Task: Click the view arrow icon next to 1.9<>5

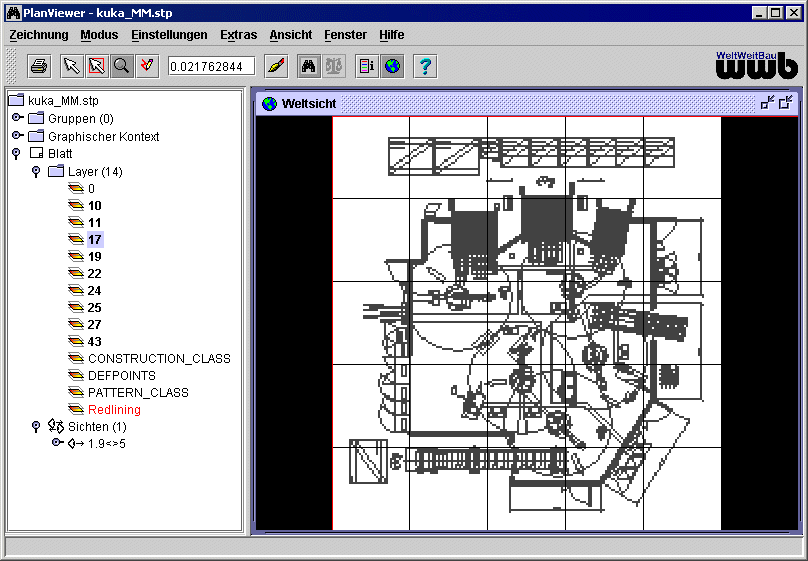Action: (x=76, y=444)
